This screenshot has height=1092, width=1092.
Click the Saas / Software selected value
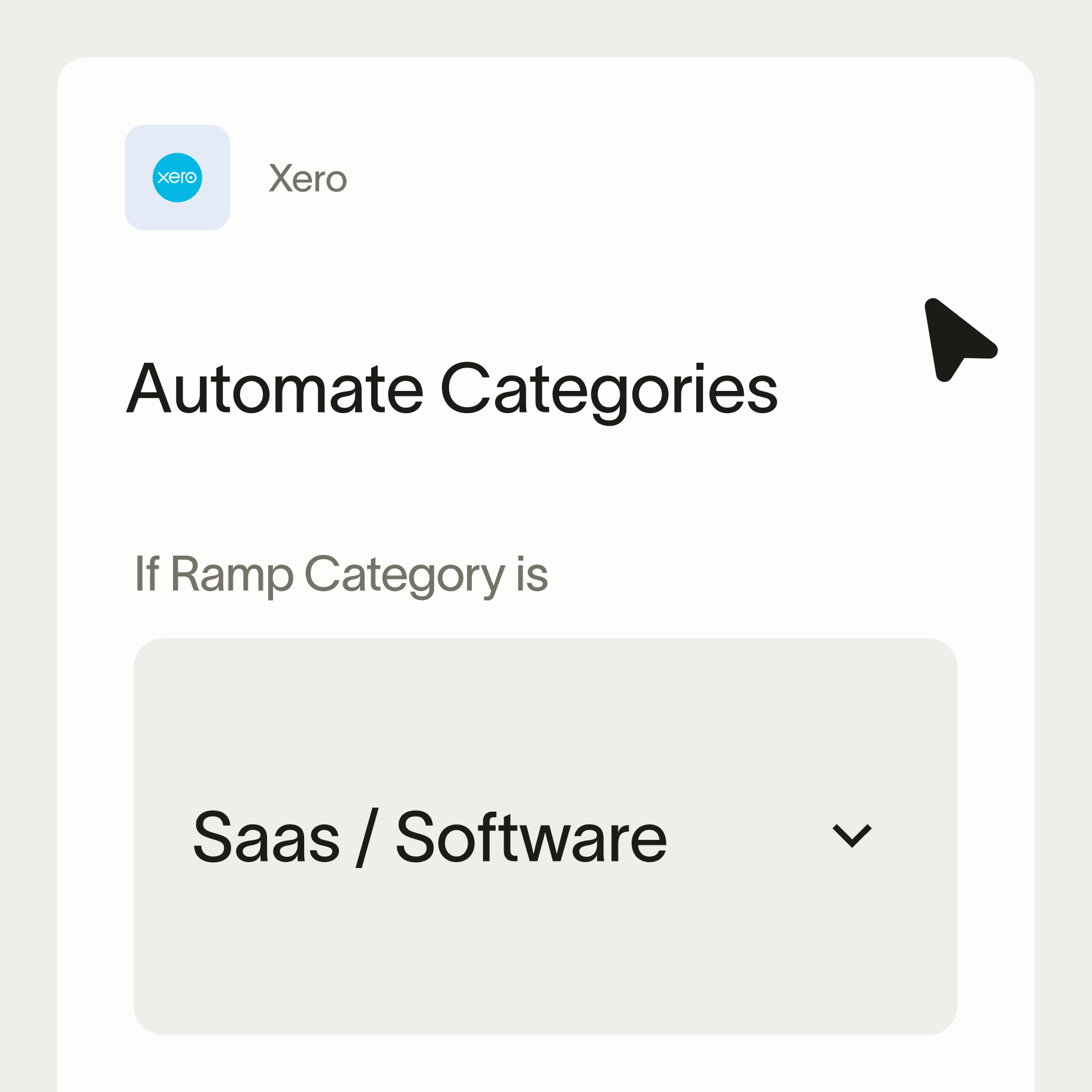coord(429,836)
